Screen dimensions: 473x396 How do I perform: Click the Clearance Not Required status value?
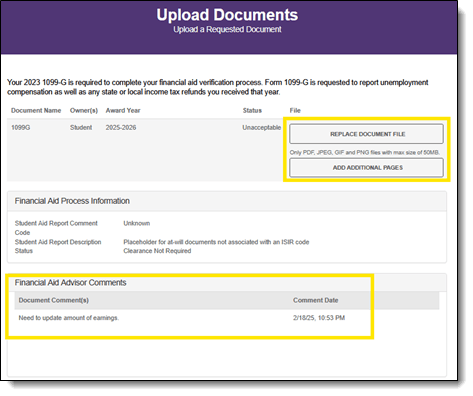pyautogui.click(x=157, y=251)
